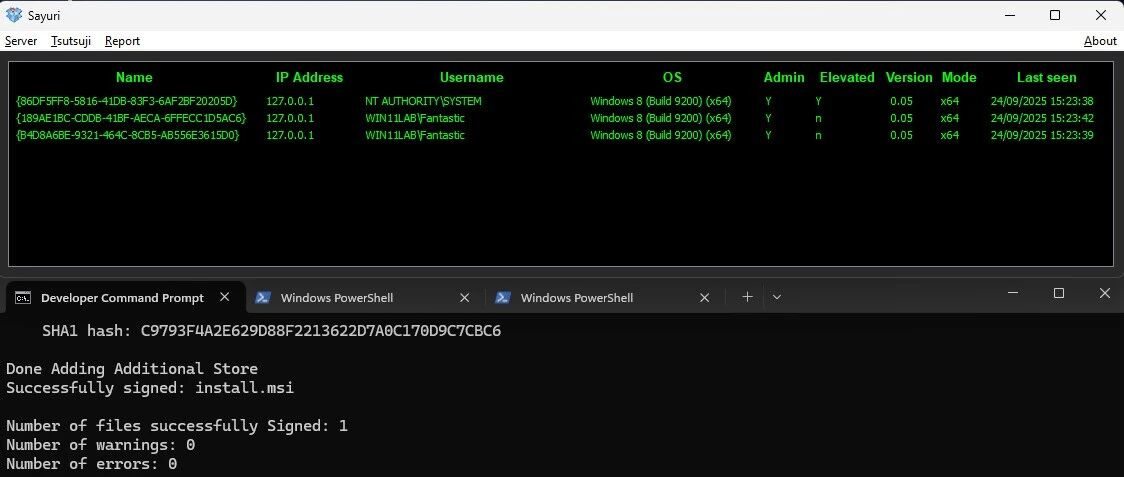Sort by the Mode column header
The image size is (1124, 477).
[x=959, y=77]
